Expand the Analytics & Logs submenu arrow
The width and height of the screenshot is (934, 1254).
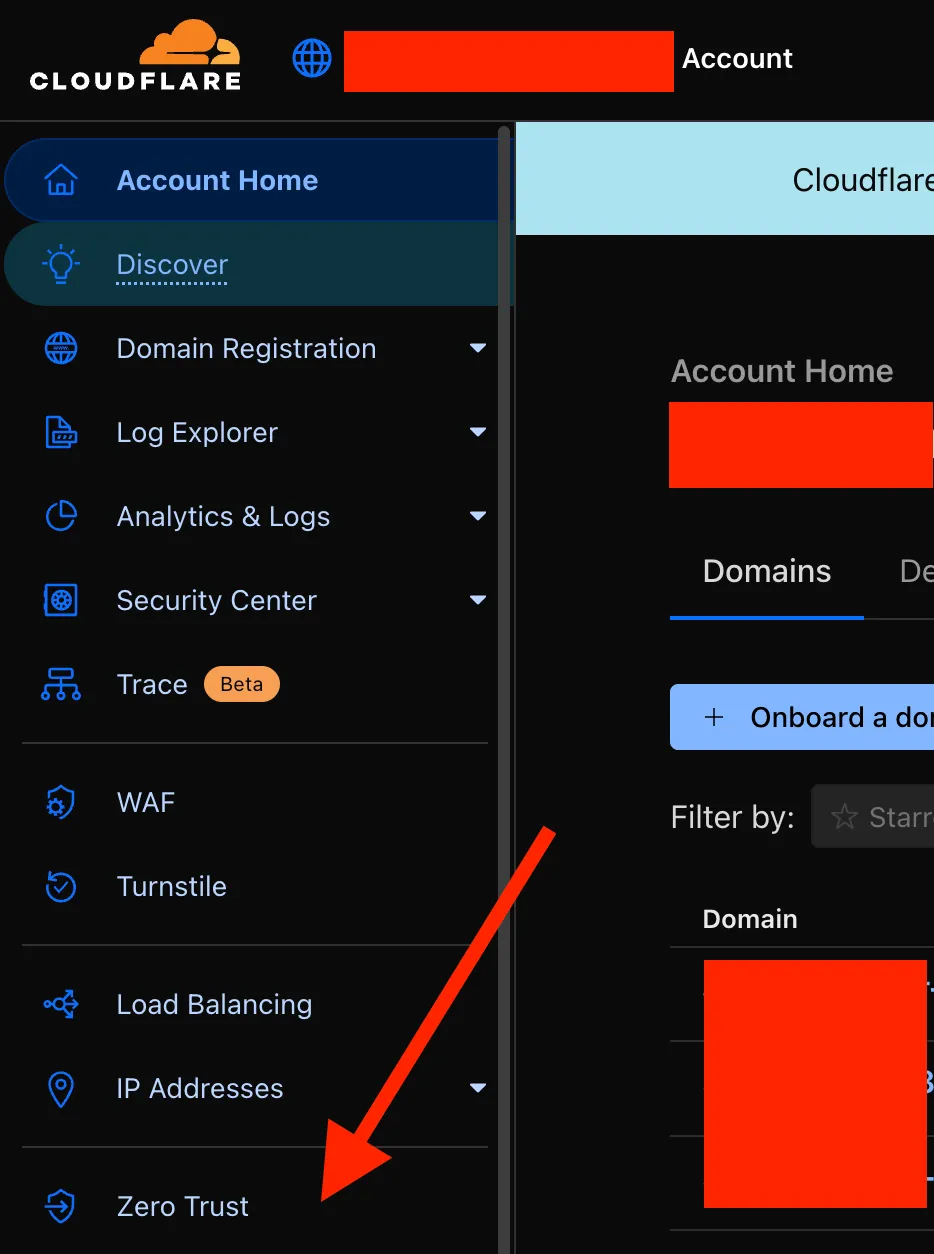[477, 516]
